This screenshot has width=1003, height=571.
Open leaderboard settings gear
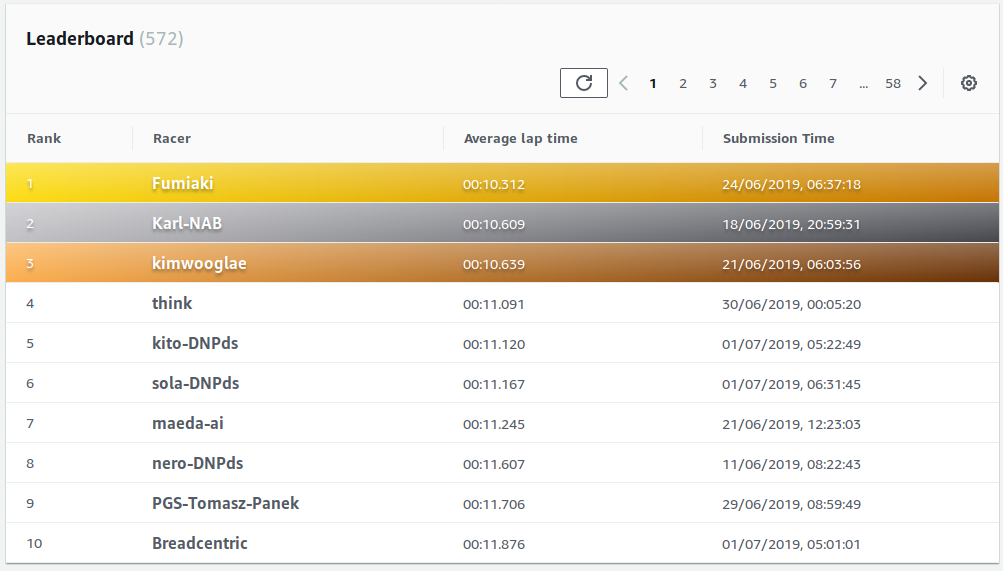pyautogui.click(x=968, y=83)
